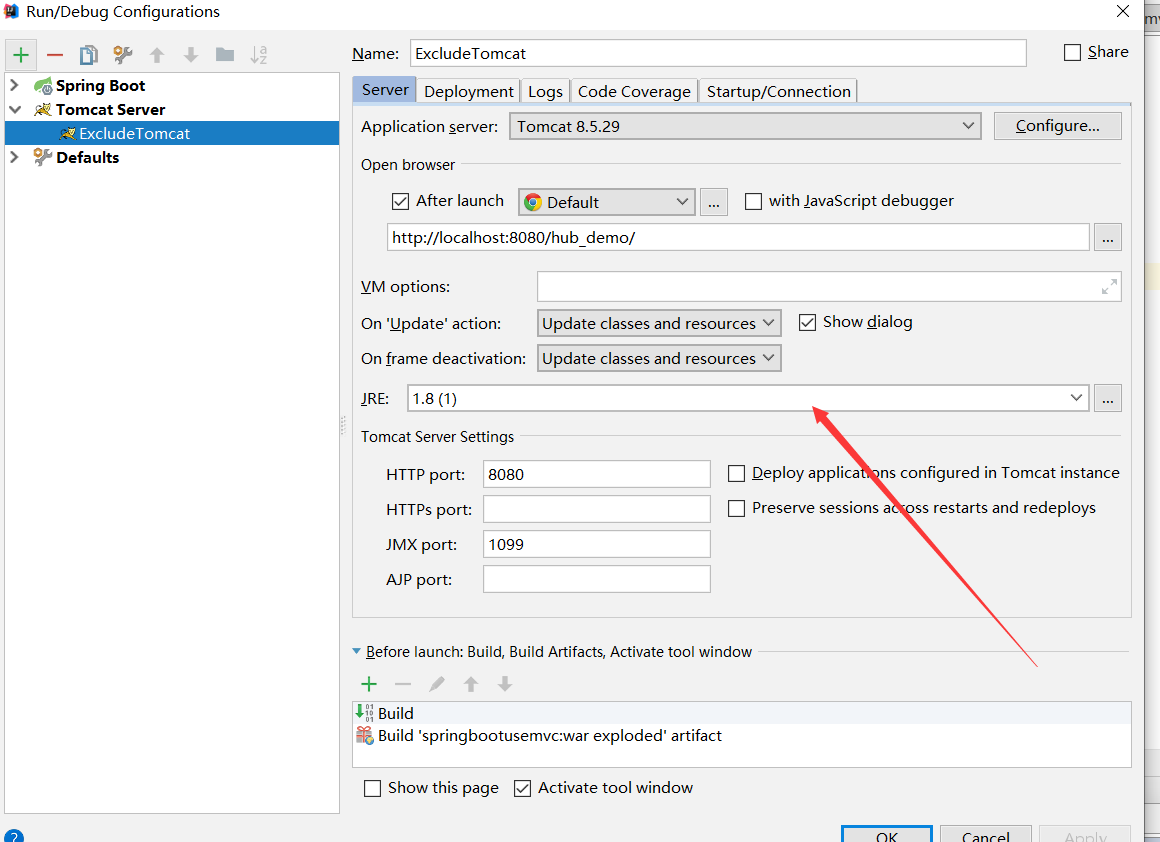Switch to the Deployment tab

click(x=468, y=91)
